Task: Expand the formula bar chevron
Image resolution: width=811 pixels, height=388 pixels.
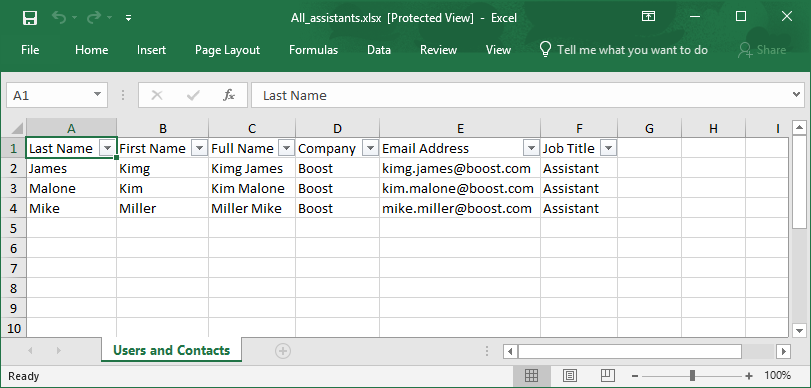Action: (x=797, y=94)
